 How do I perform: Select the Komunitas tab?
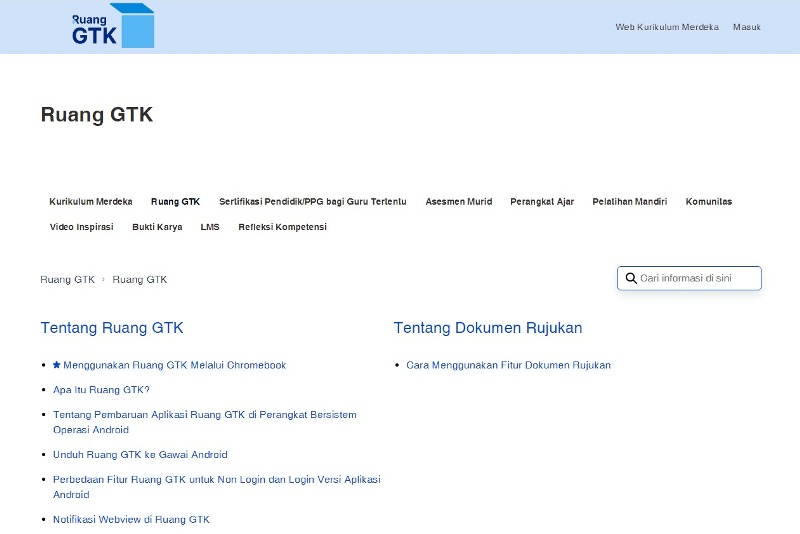(709, 201)
